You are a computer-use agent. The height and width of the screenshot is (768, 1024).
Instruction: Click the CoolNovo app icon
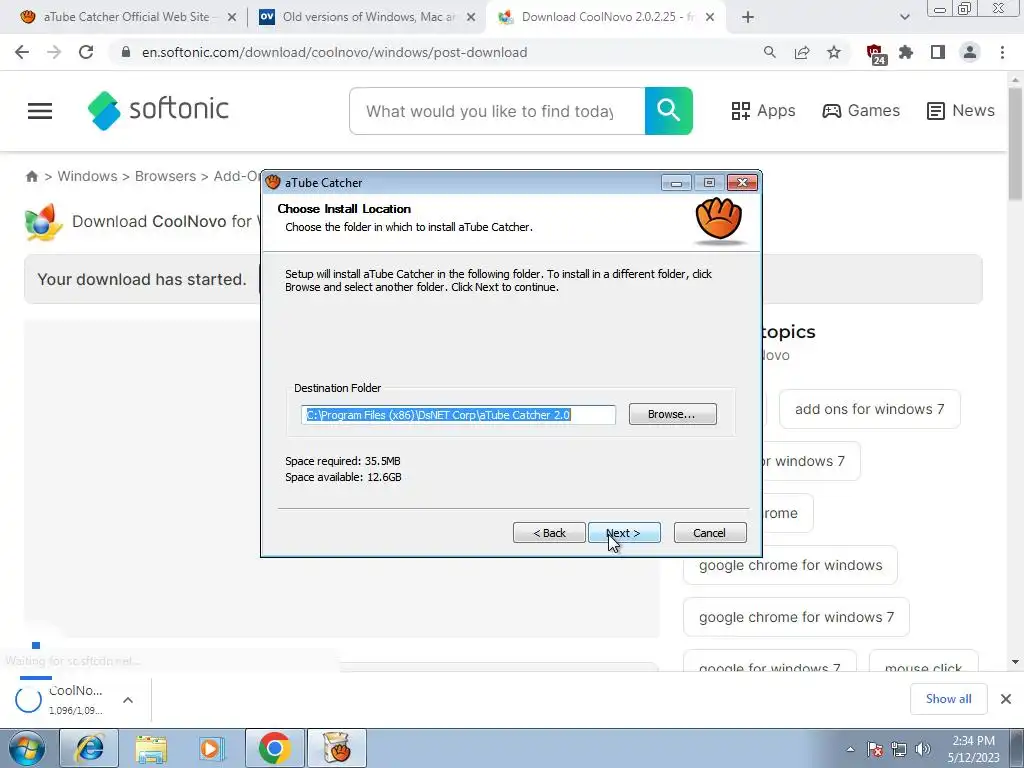click(x=43, y=222)
